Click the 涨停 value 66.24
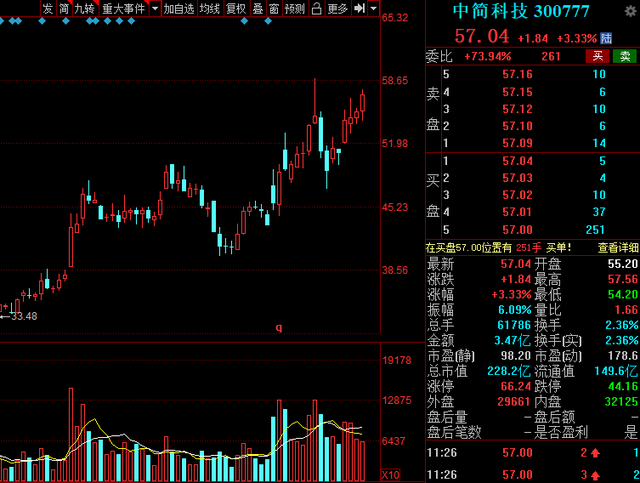 point(516,386)
